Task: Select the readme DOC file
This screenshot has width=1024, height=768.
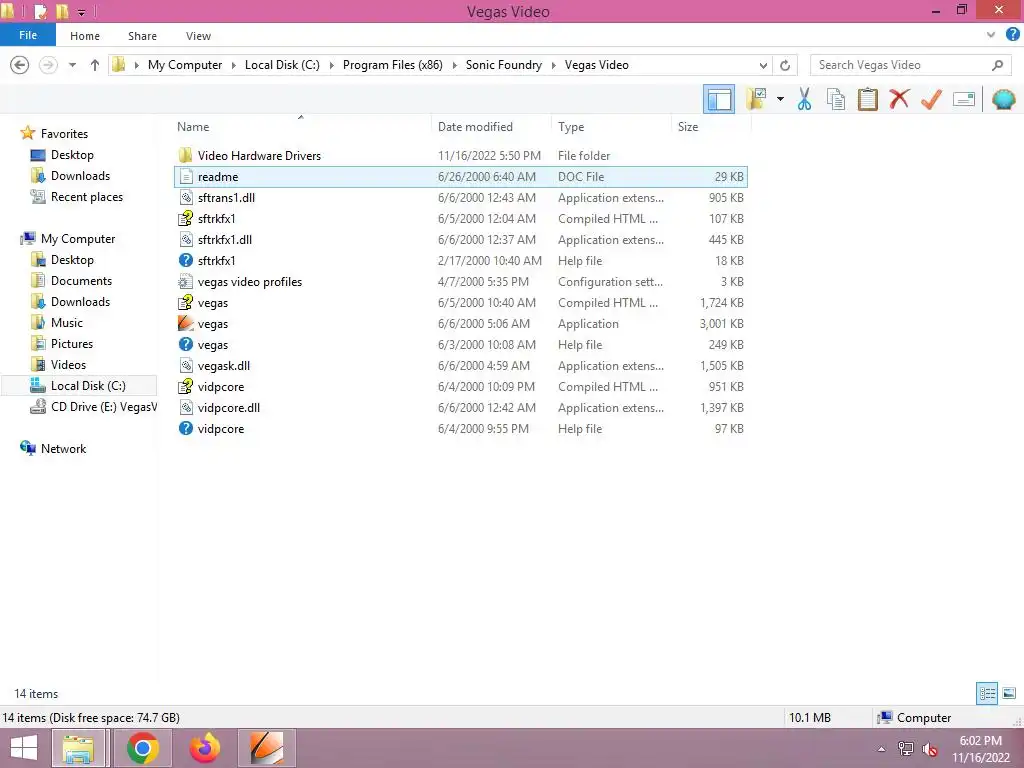Action: tap(461, 176)
